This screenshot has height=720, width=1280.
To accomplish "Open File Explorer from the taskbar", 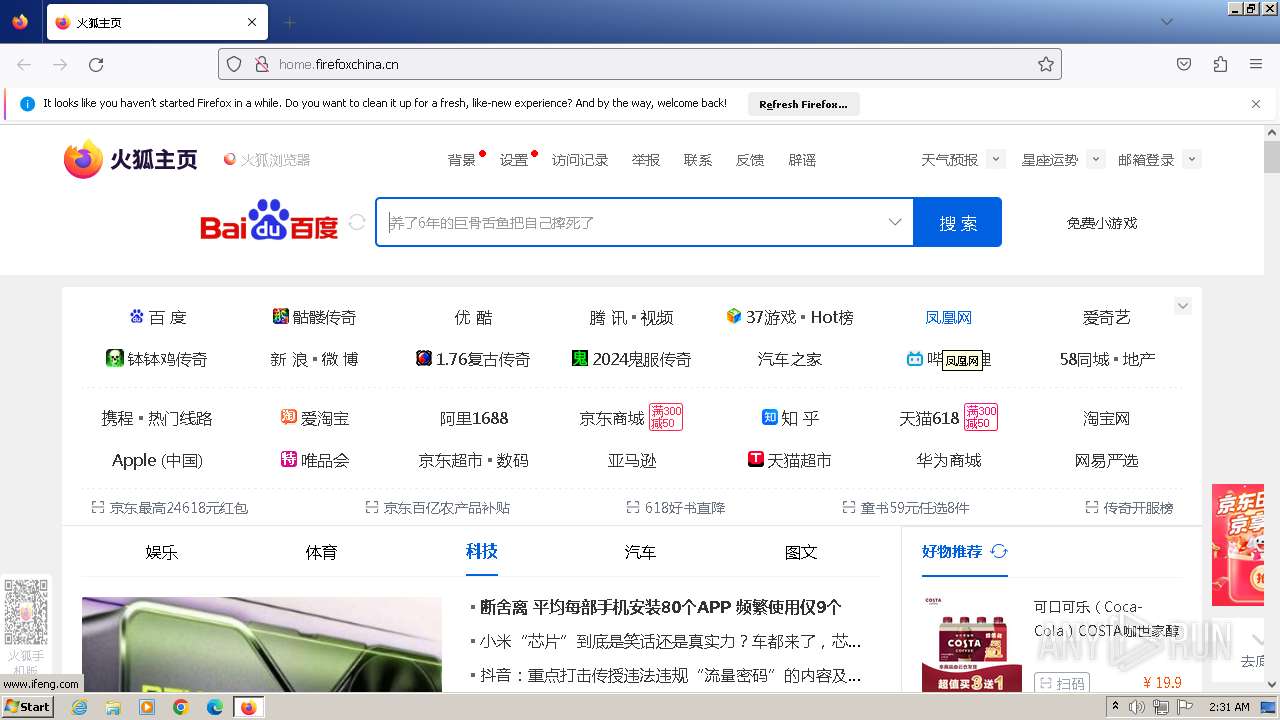I will [113, 707].
